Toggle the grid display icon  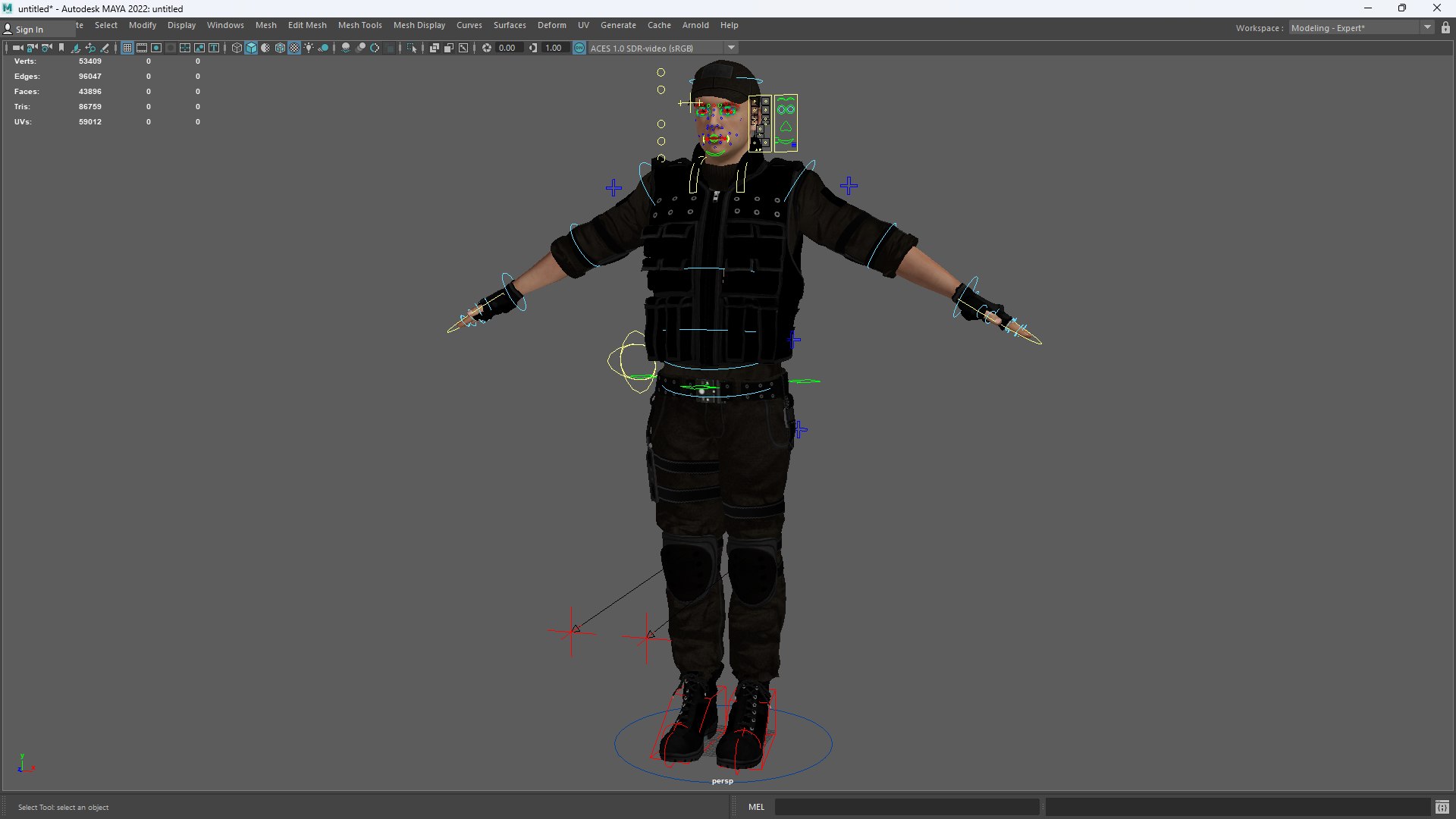coord(127,48)
